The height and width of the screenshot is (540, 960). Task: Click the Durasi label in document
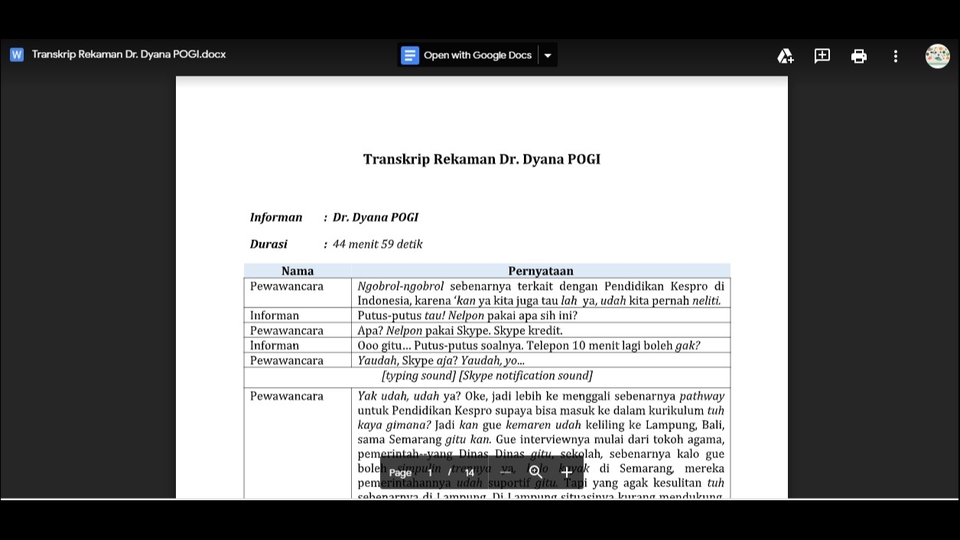pos(268,244)
